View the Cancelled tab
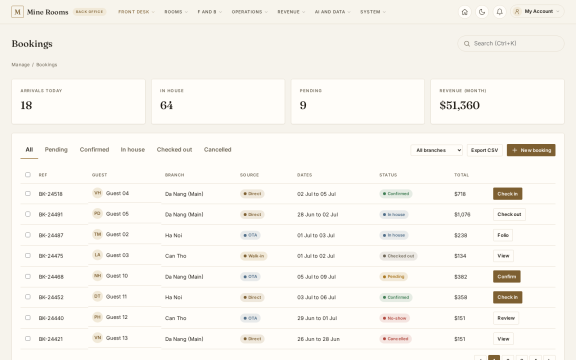The image size is (576, 360). (217, 150)
